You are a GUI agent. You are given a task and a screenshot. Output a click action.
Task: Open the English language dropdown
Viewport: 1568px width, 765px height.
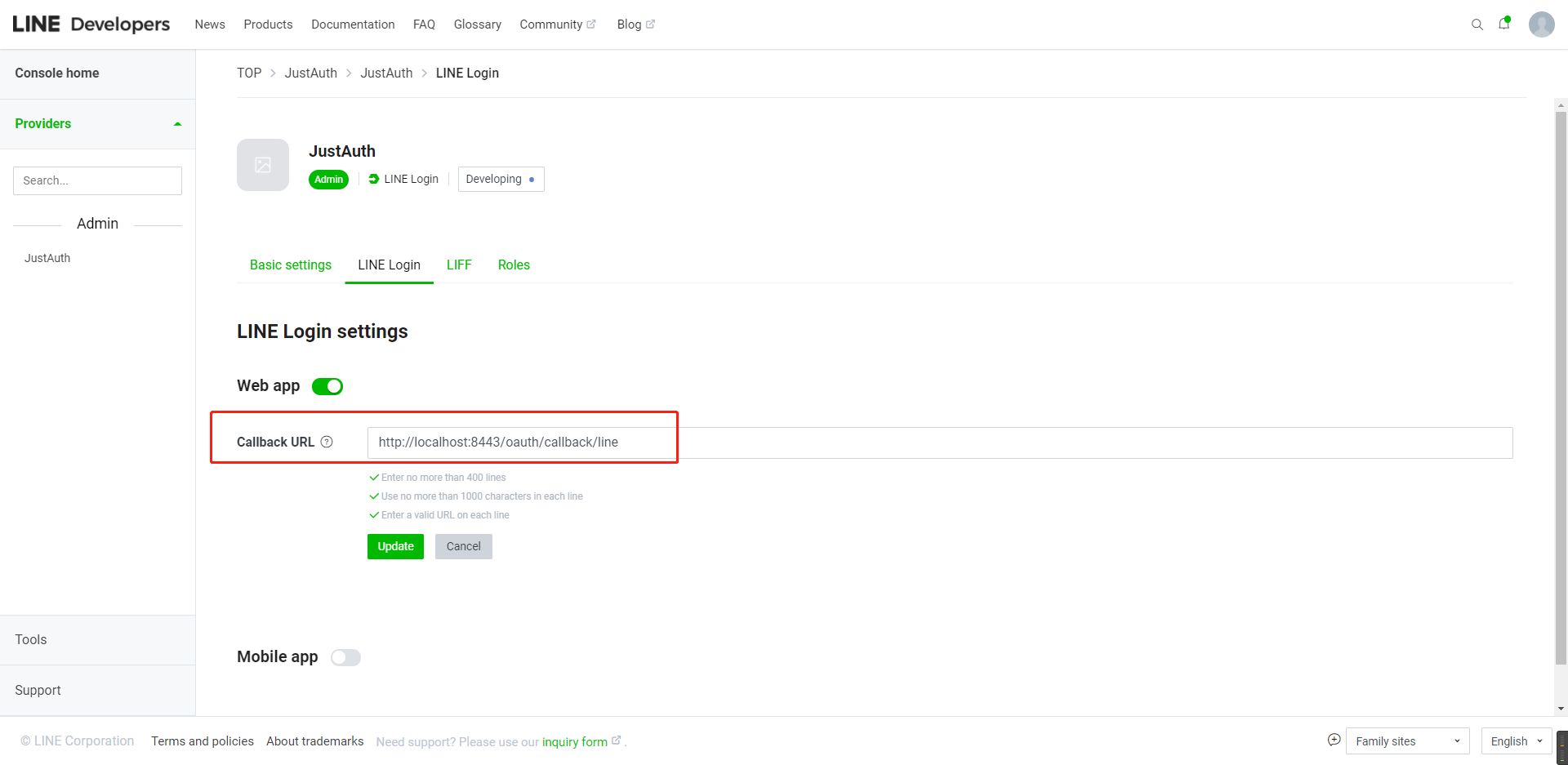click(x=1517, y=741)
